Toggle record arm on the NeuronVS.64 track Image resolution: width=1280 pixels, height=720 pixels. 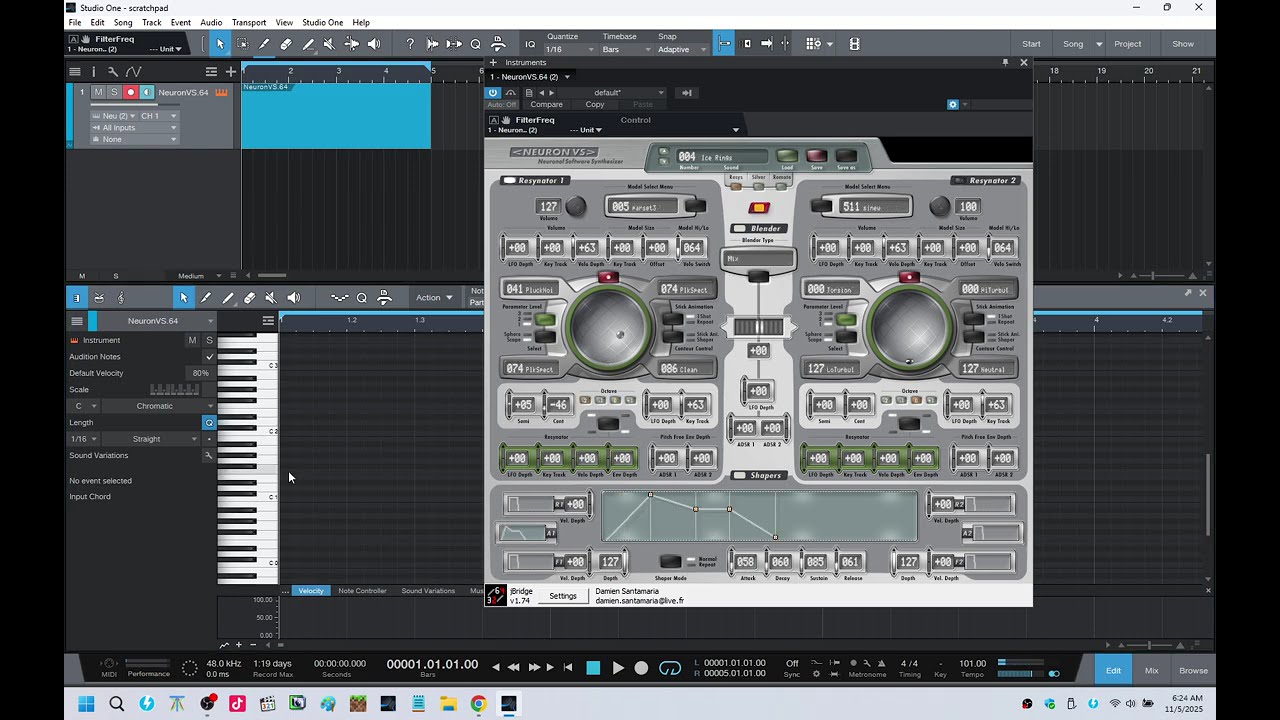coord(130,92)
